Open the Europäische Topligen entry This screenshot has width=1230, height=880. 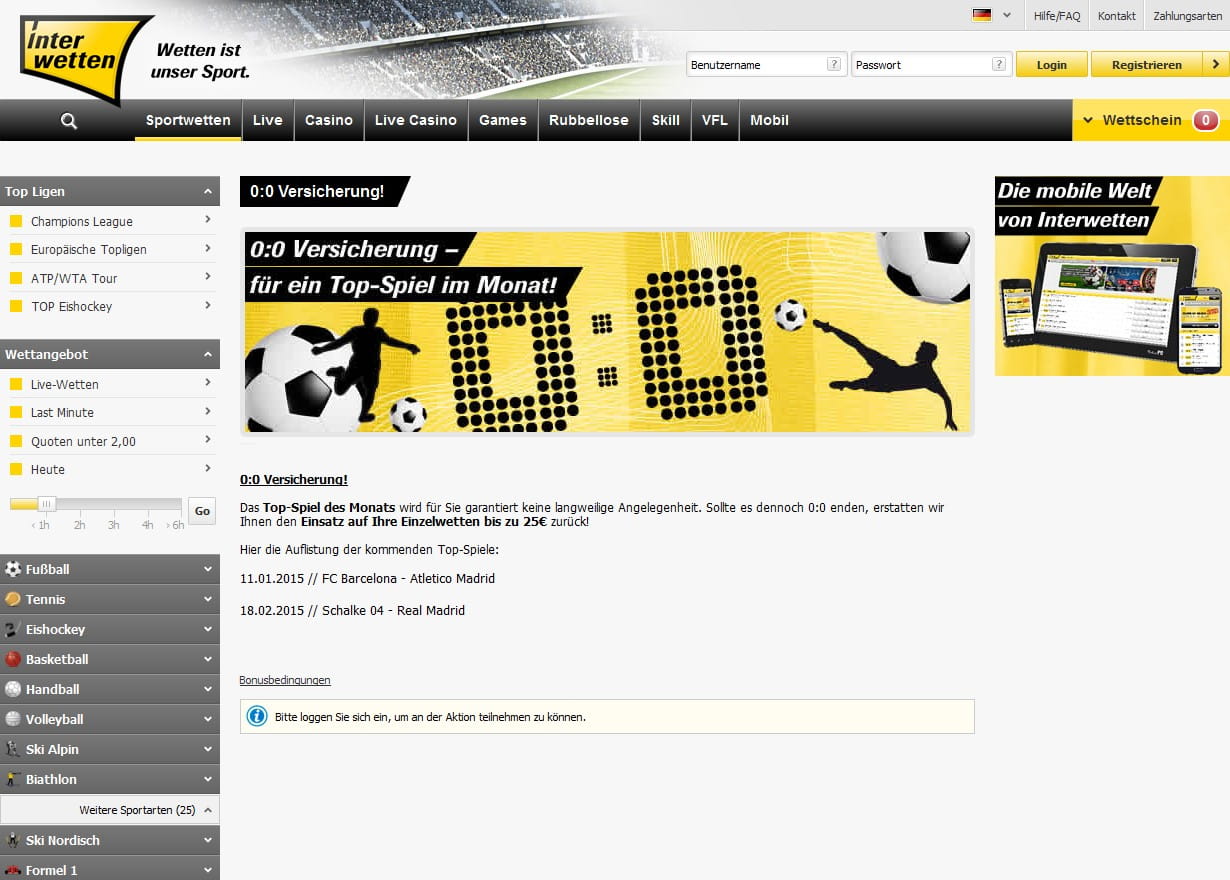tap(110, 249)
